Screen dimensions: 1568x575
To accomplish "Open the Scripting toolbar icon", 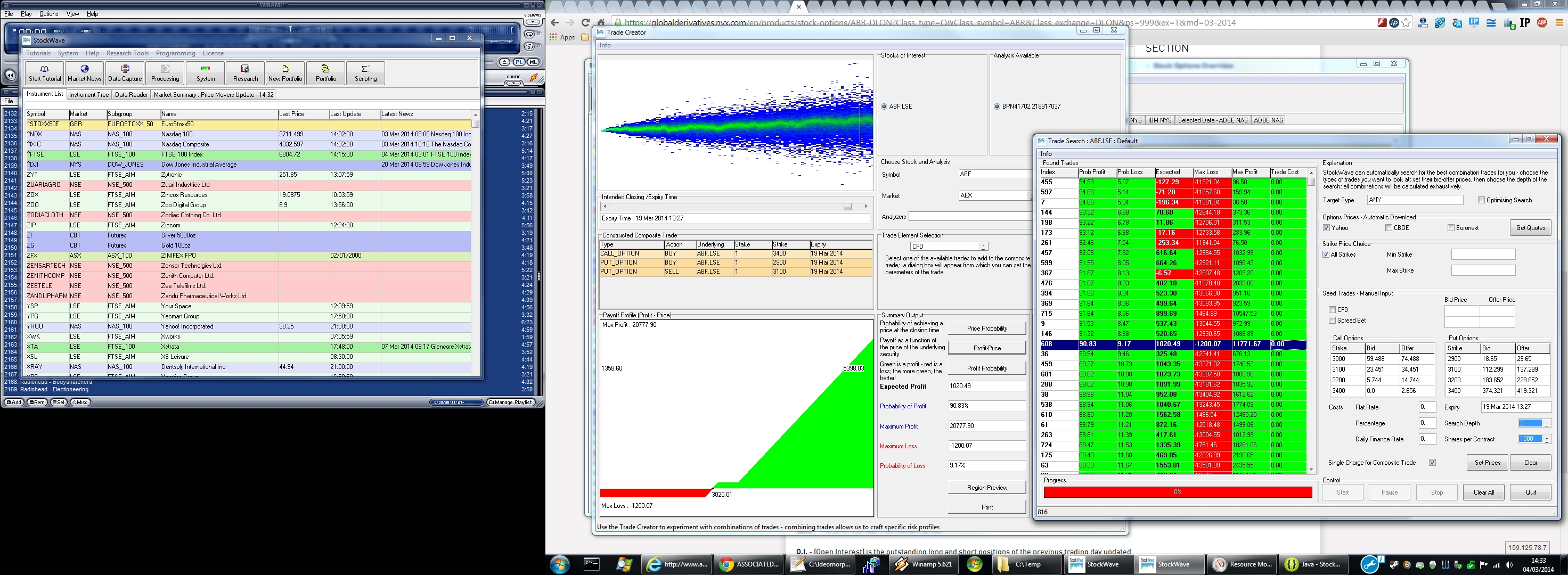I will click(365, 73).
